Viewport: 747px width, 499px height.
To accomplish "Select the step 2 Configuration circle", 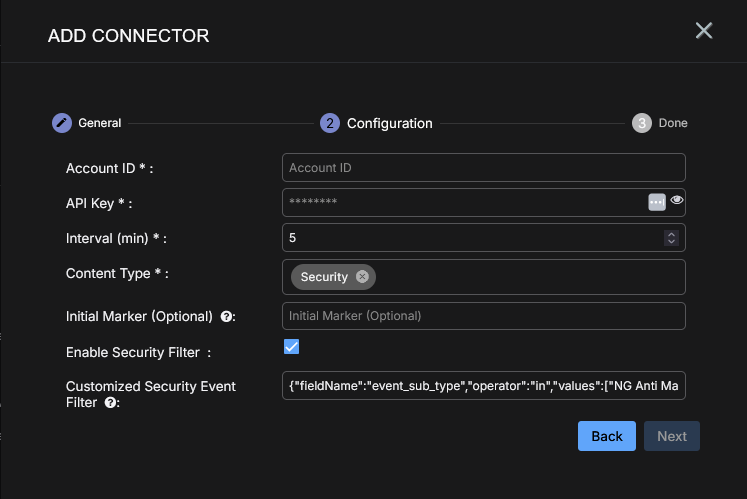I will (329, 123).
